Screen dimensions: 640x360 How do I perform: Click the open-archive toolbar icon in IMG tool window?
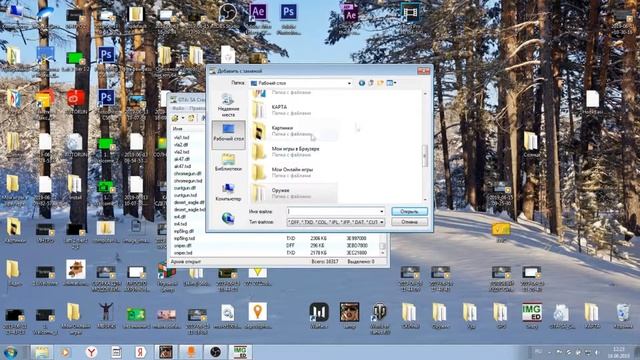[x=176, y=118]
